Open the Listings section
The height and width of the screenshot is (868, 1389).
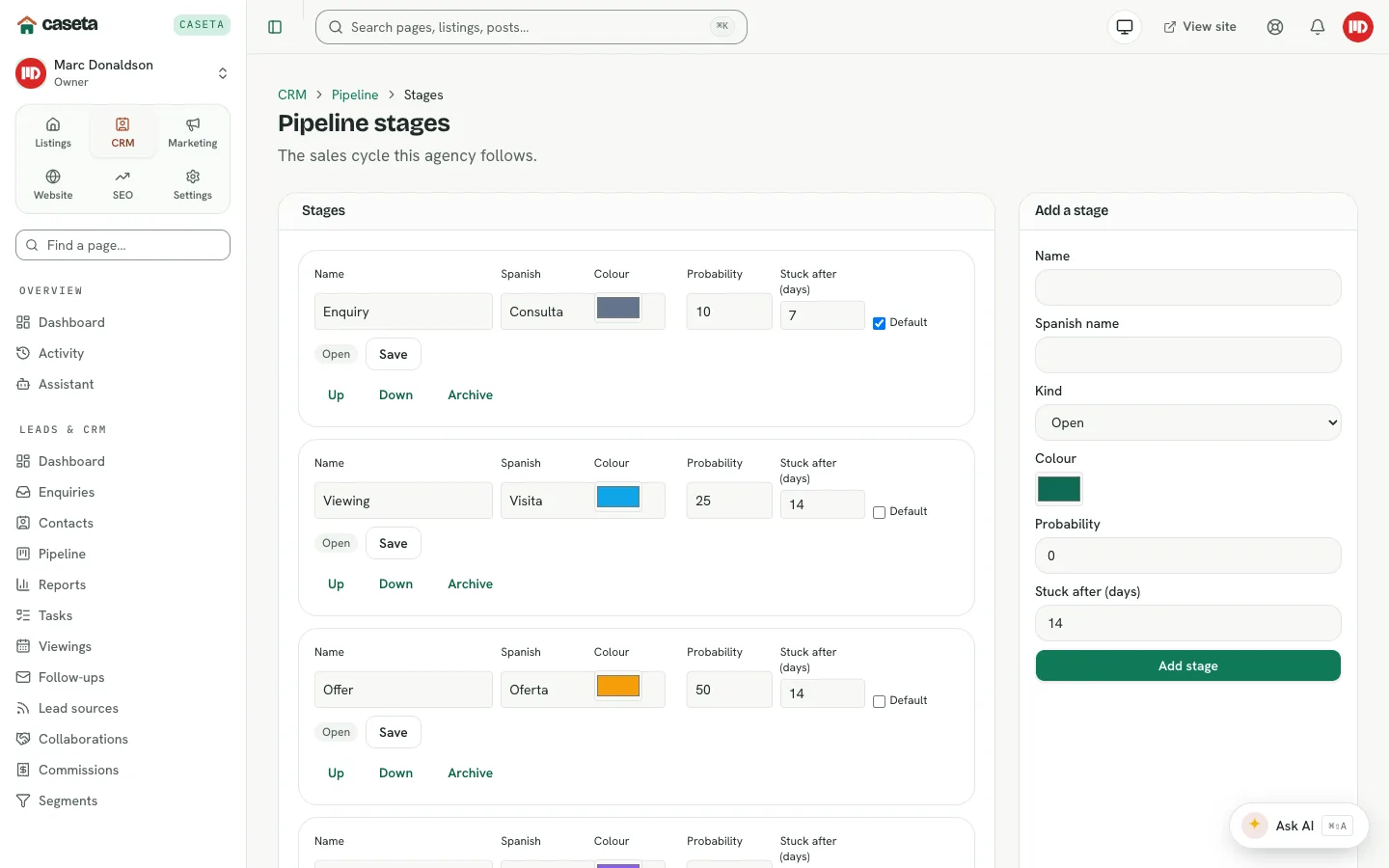point(53,133)
